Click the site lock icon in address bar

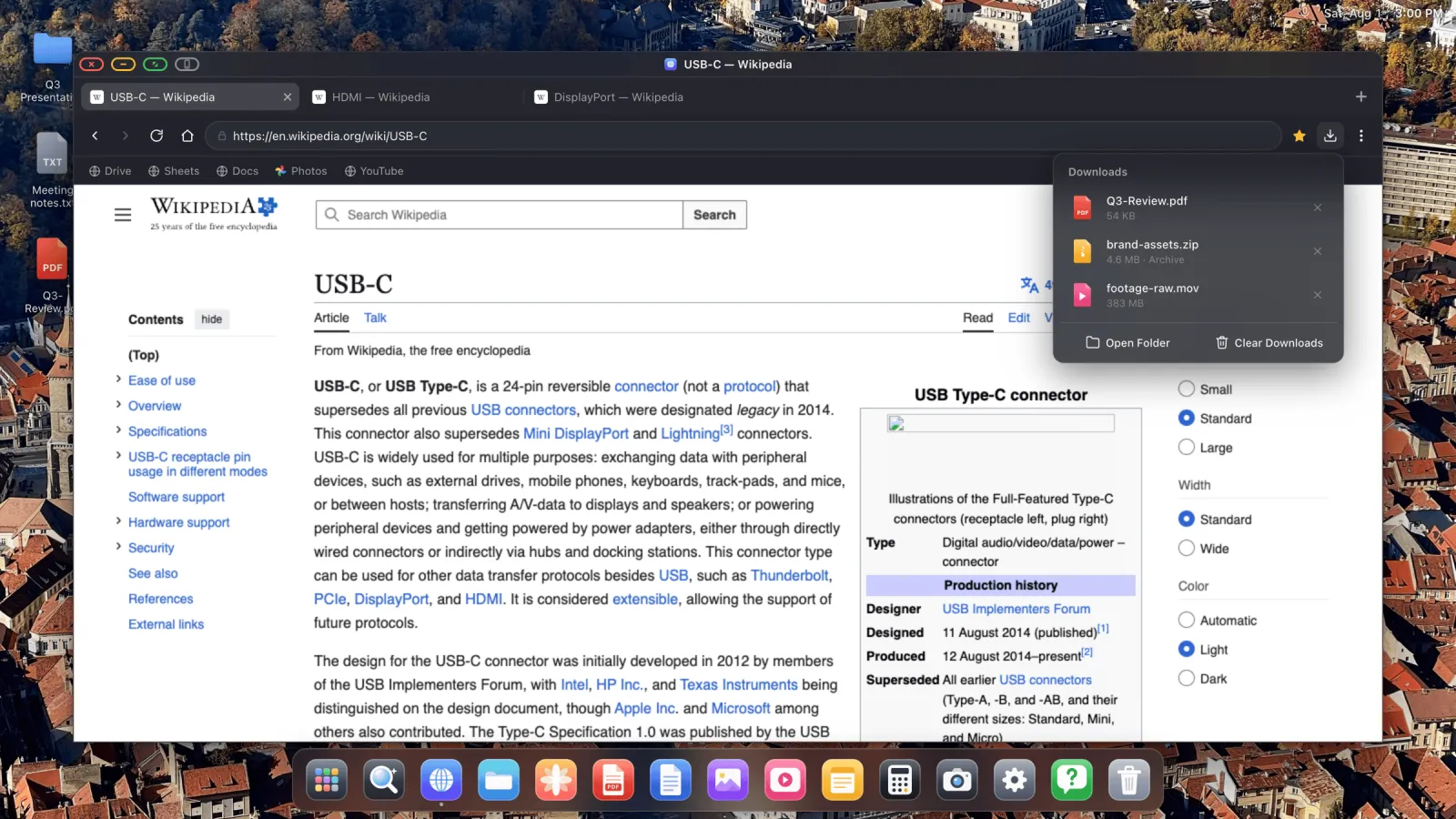221,136
